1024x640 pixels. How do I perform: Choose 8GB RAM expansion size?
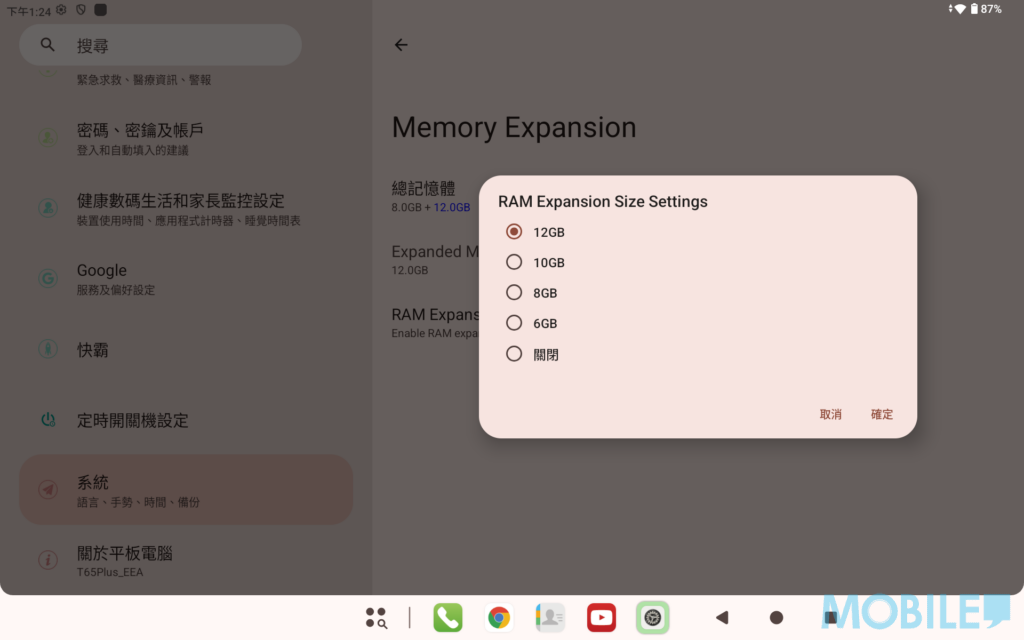point(514,293)
